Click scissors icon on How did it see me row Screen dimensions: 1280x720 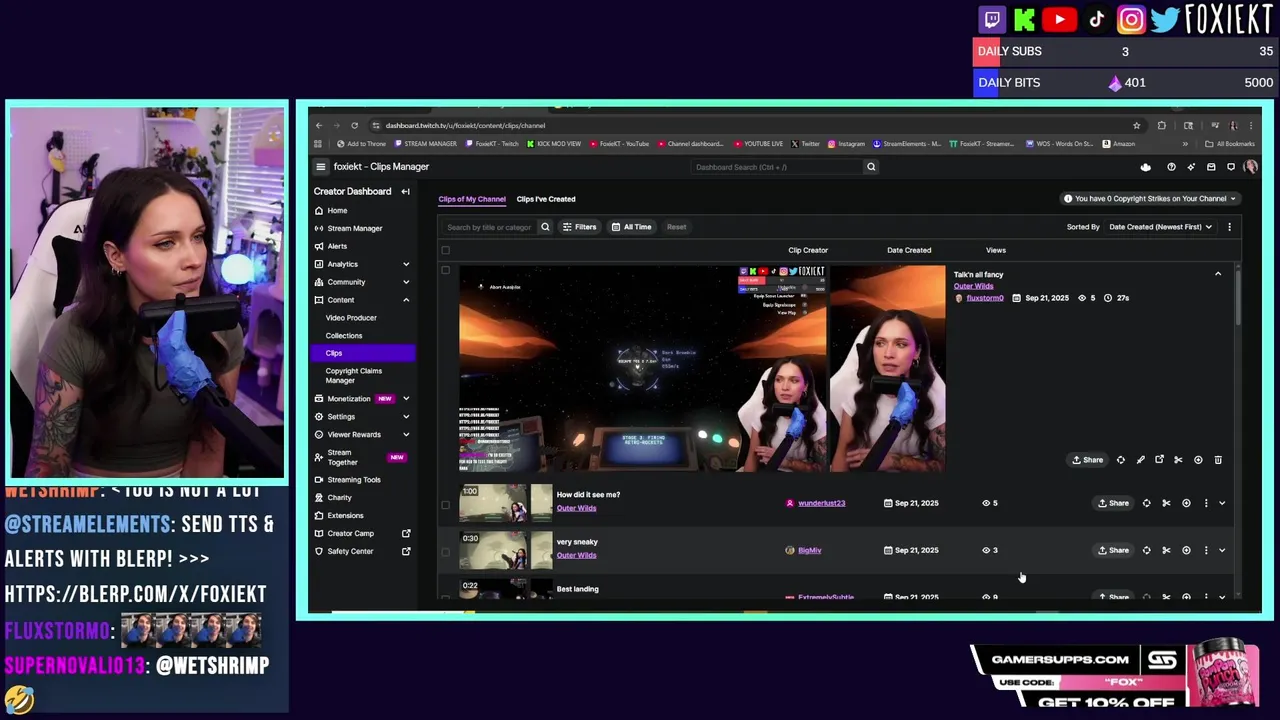click(1166, 503)
